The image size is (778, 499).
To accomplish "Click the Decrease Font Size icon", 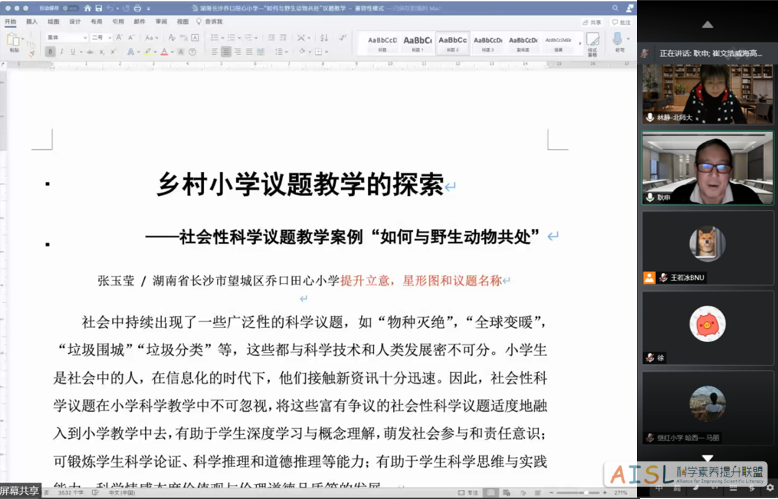I will coord(131,38).
